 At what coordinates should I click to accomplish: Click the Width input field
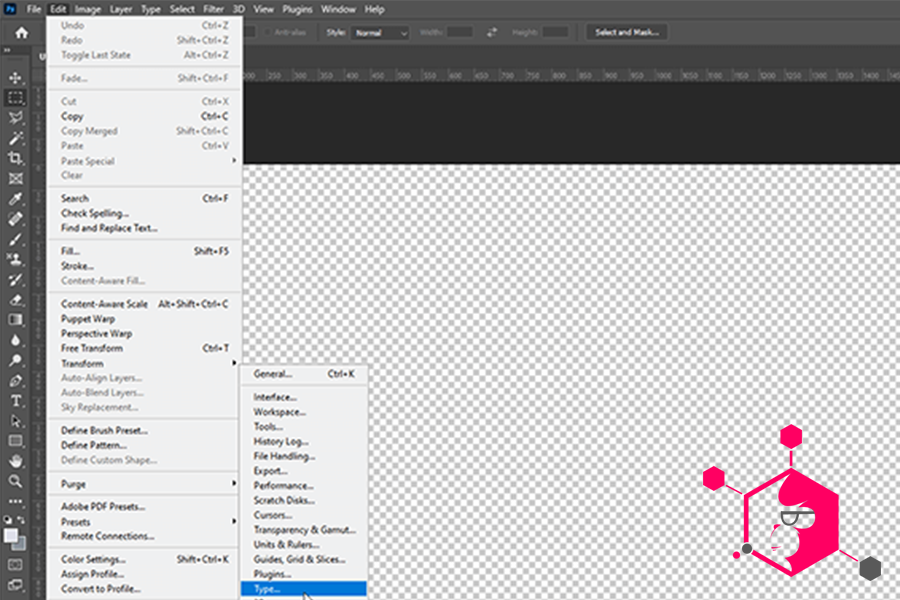point(460,32)
